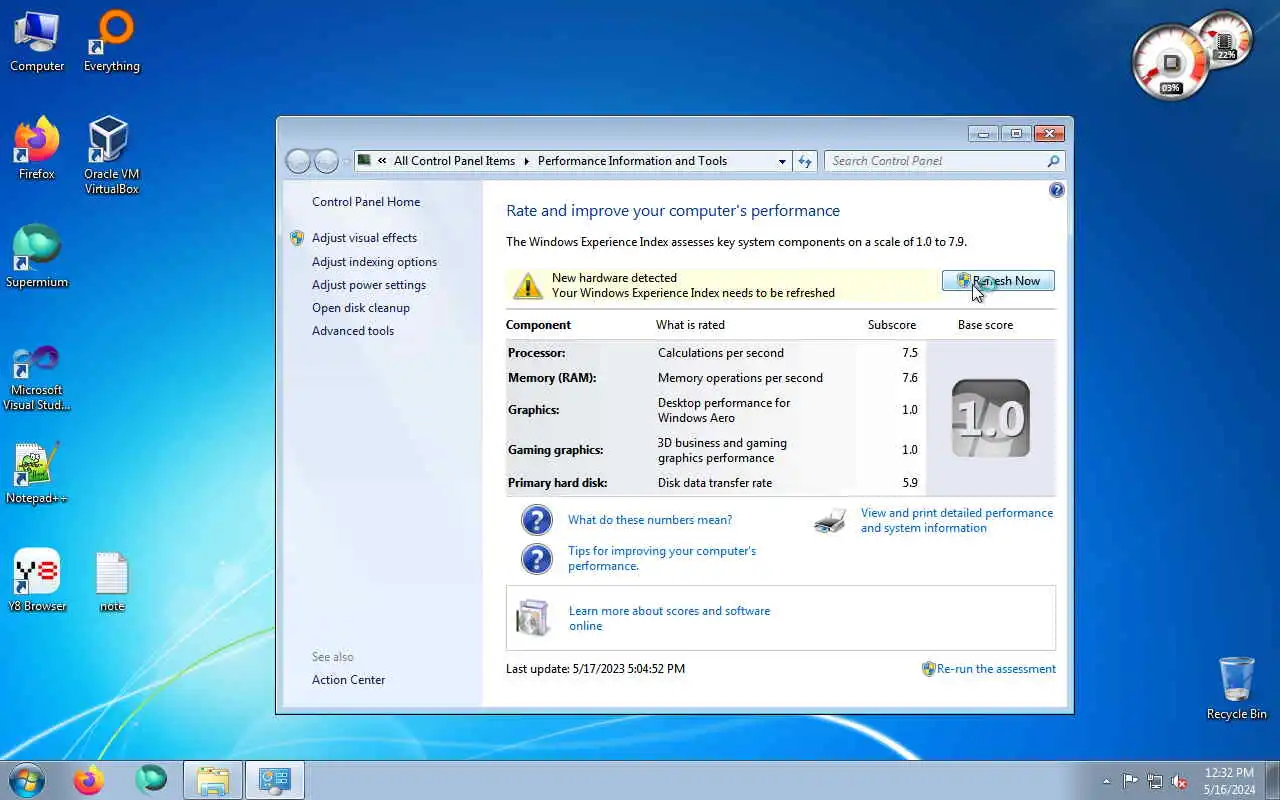
Task: Open disk cleanup link
Action: pyautogui.click(x=361, y=308)
